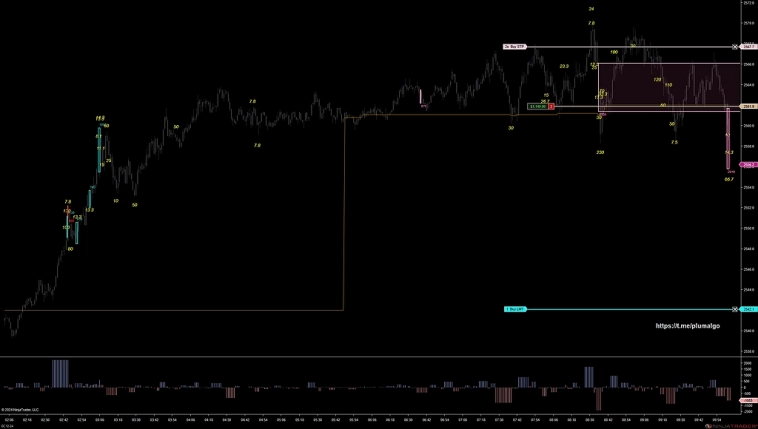This screenshot has width=758, height=429.
Task: Click the magenta current price marker on axis
Action: (748, 165)
